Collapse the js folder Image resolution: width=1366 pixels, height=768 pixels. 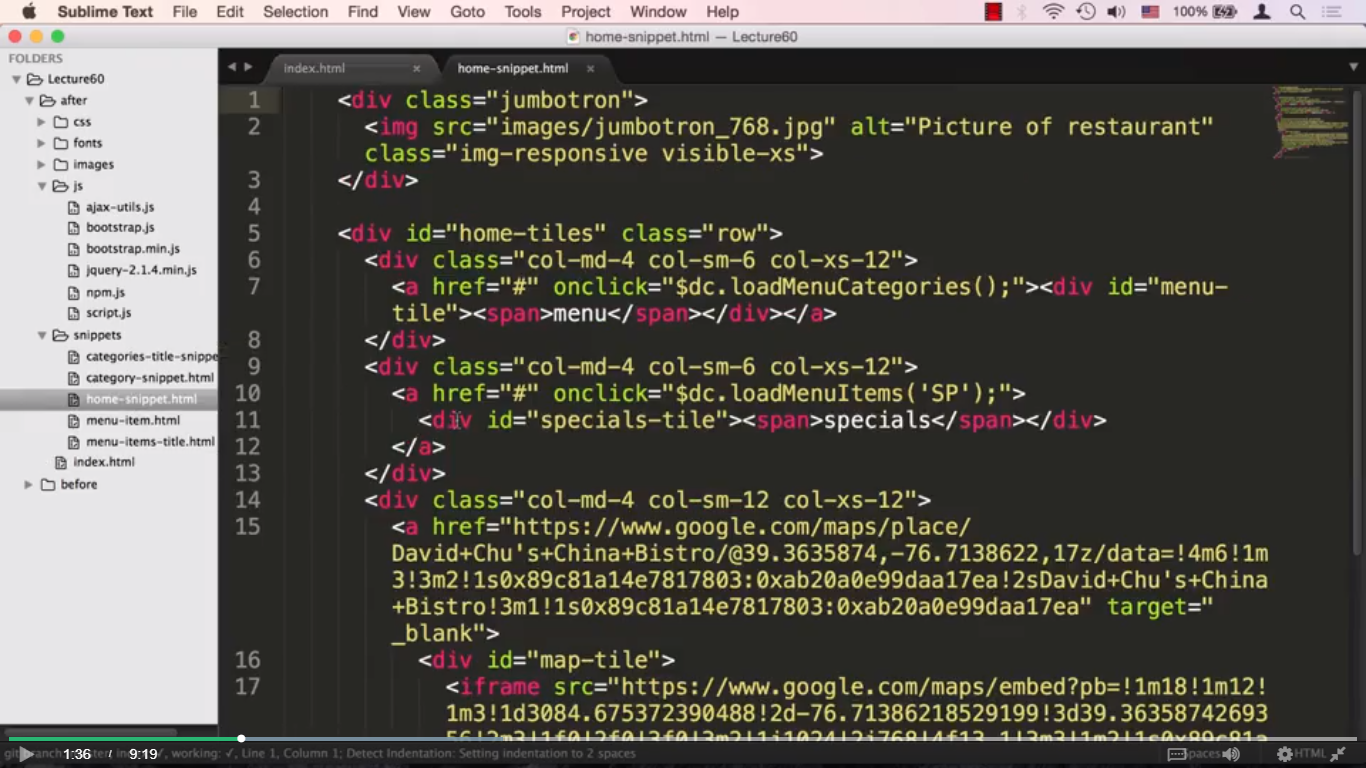[x=42, y=186]
